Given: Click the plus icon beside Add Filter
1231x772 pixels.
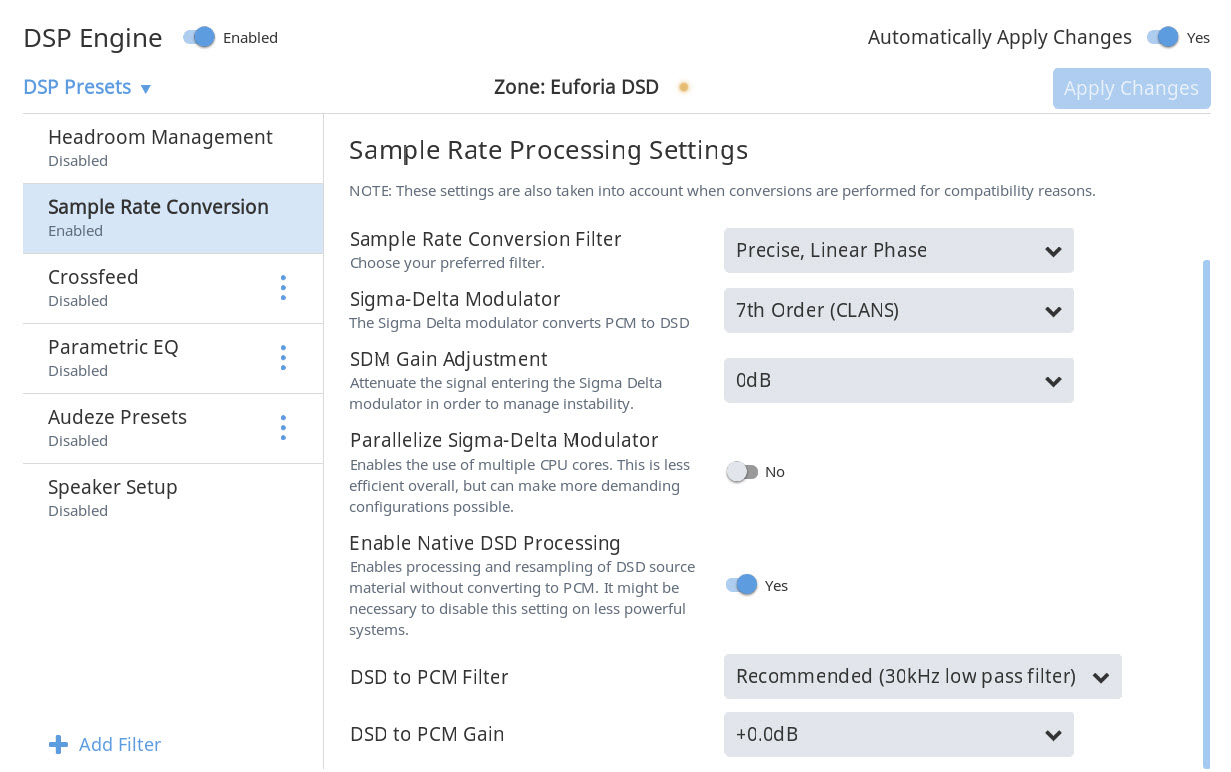Looking at the screenshot, I should click(x=59, y=744).
